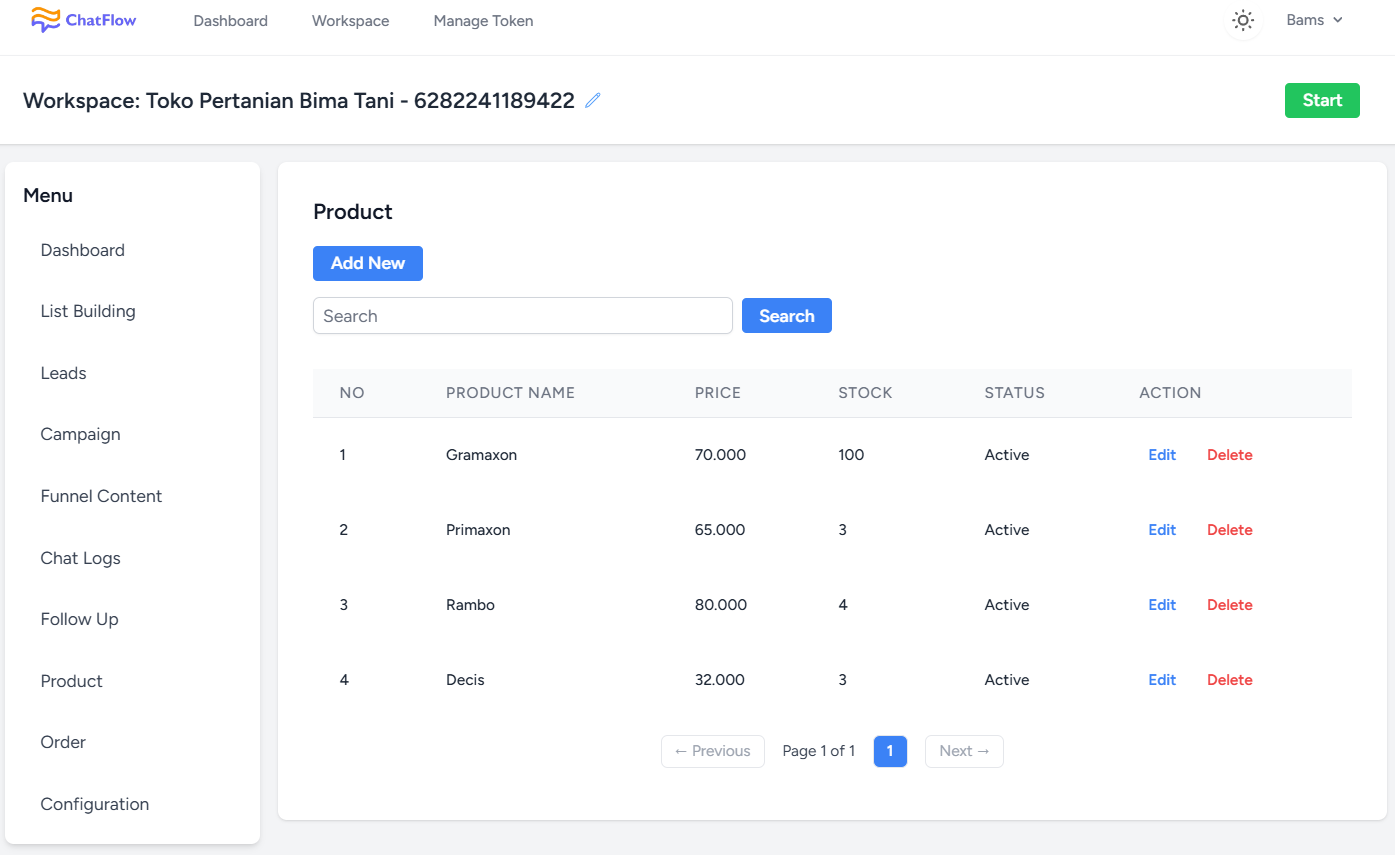Click the pencil icon to rename the workspace

coord(593,100)
